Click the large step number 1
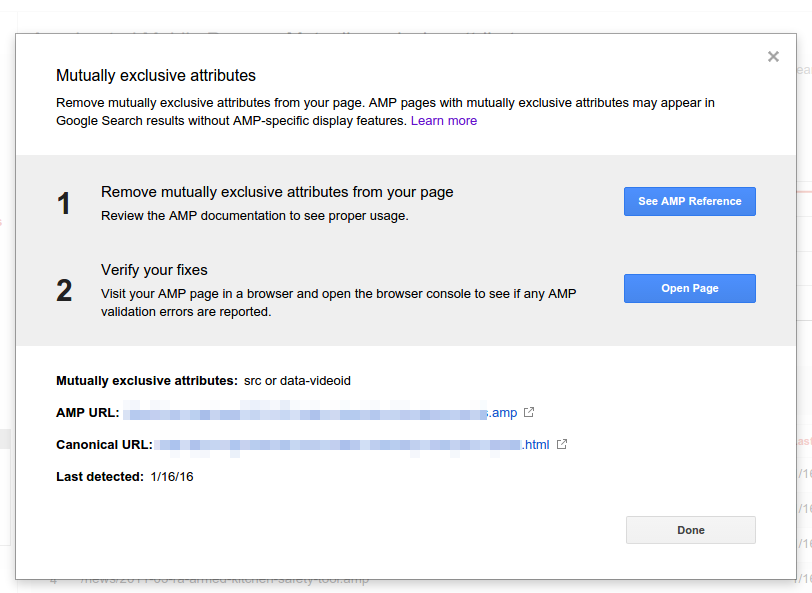812x593 pixels. (x=64, y=204)
